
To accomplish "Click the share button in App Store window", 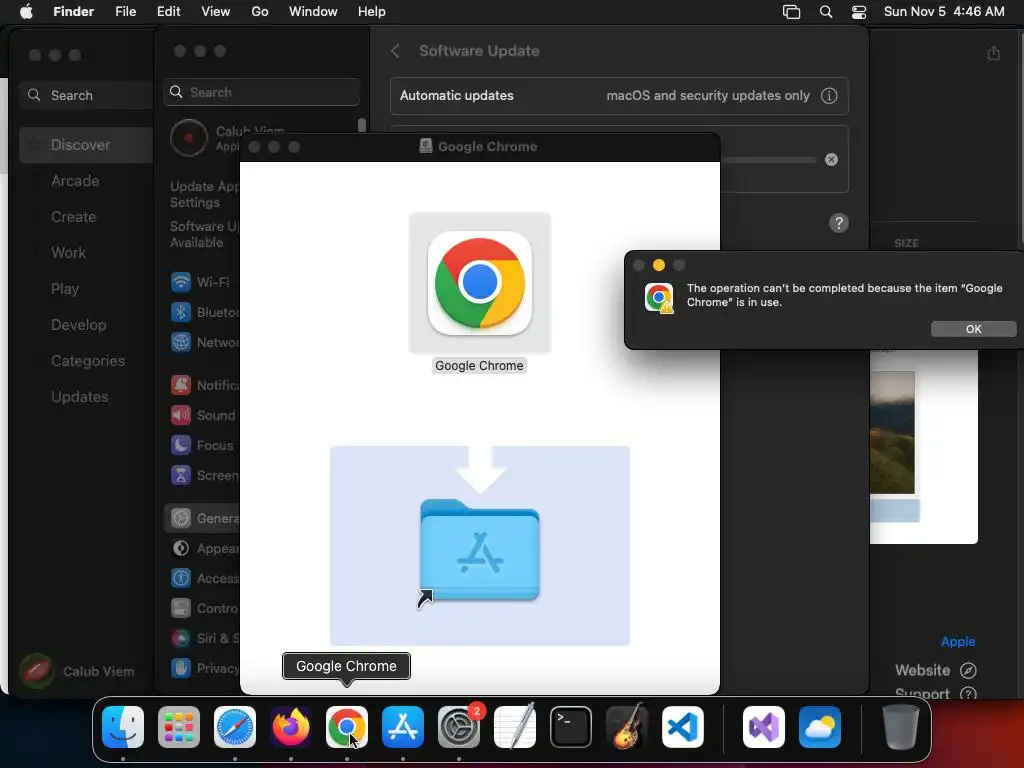I will pyautogui.click(x=993, y=53).
